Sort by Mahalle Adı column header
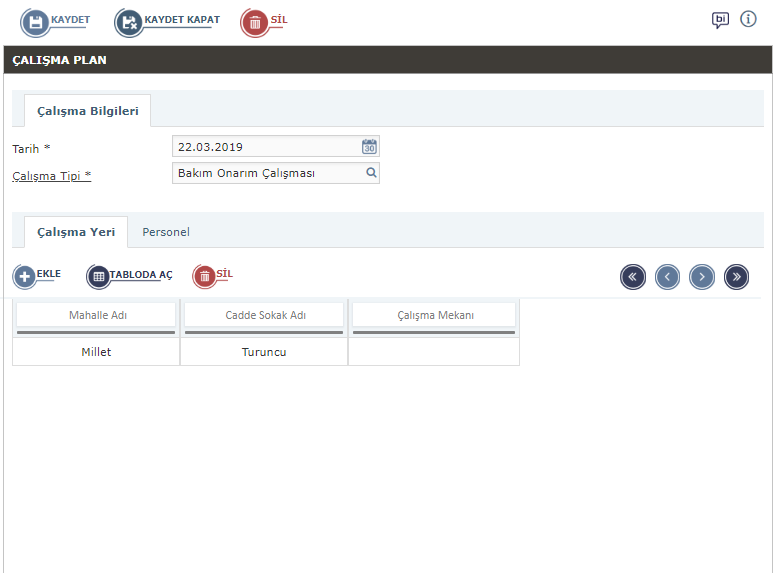Viewport: 776px width, 573px height. tap(97, 315)
